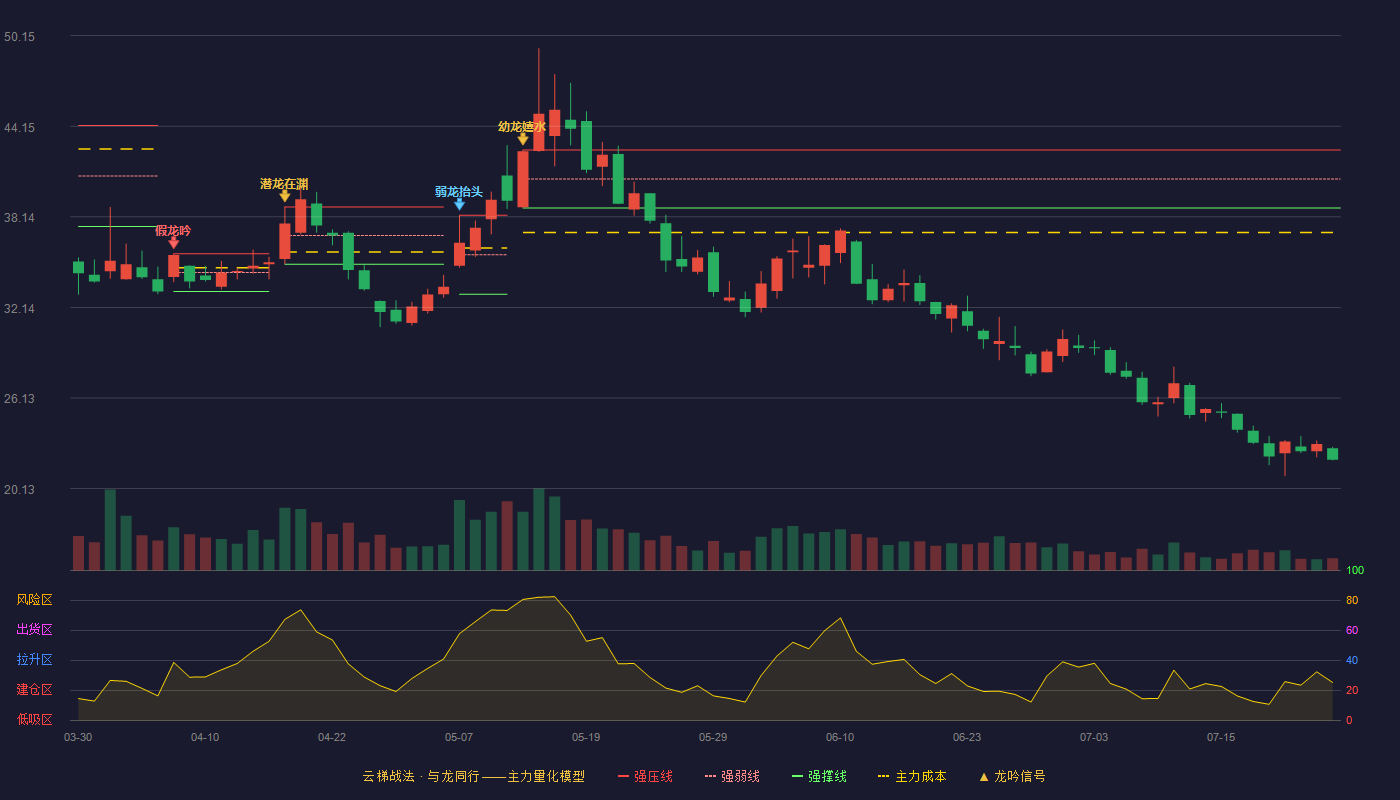1400x800 pixels.
Task: Click the 幼龙逮水 signal arrow marker
Action: 522,139
